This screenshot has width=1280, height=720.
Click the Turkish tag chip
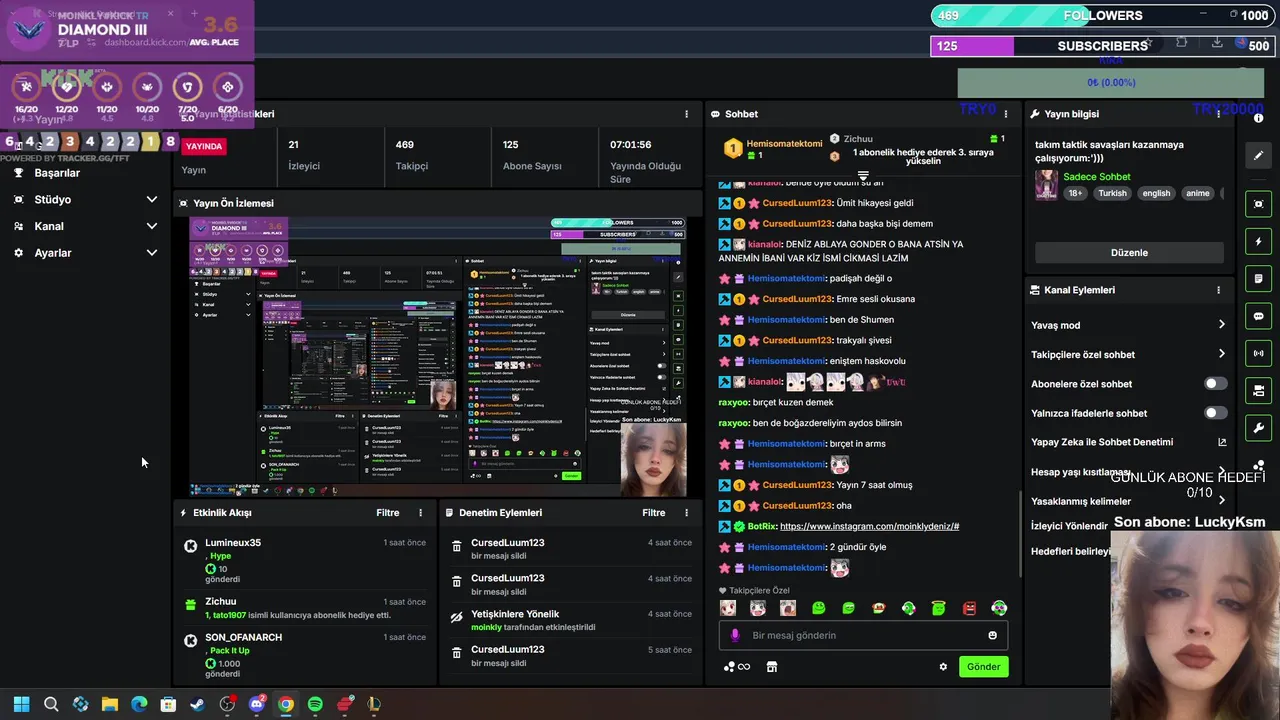1112,193
